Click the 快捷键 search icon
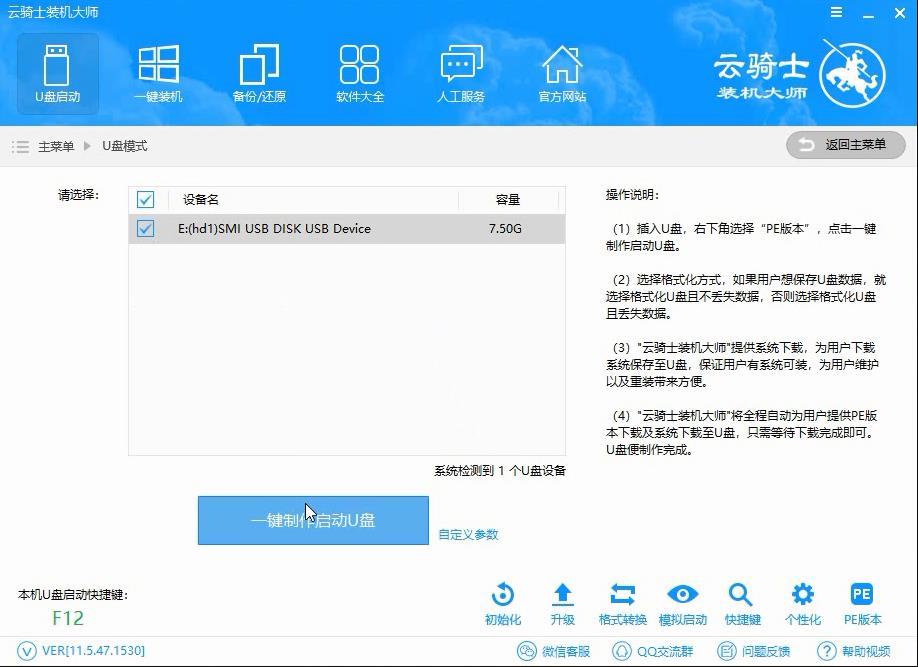918x667 pixels. (741, 595)
